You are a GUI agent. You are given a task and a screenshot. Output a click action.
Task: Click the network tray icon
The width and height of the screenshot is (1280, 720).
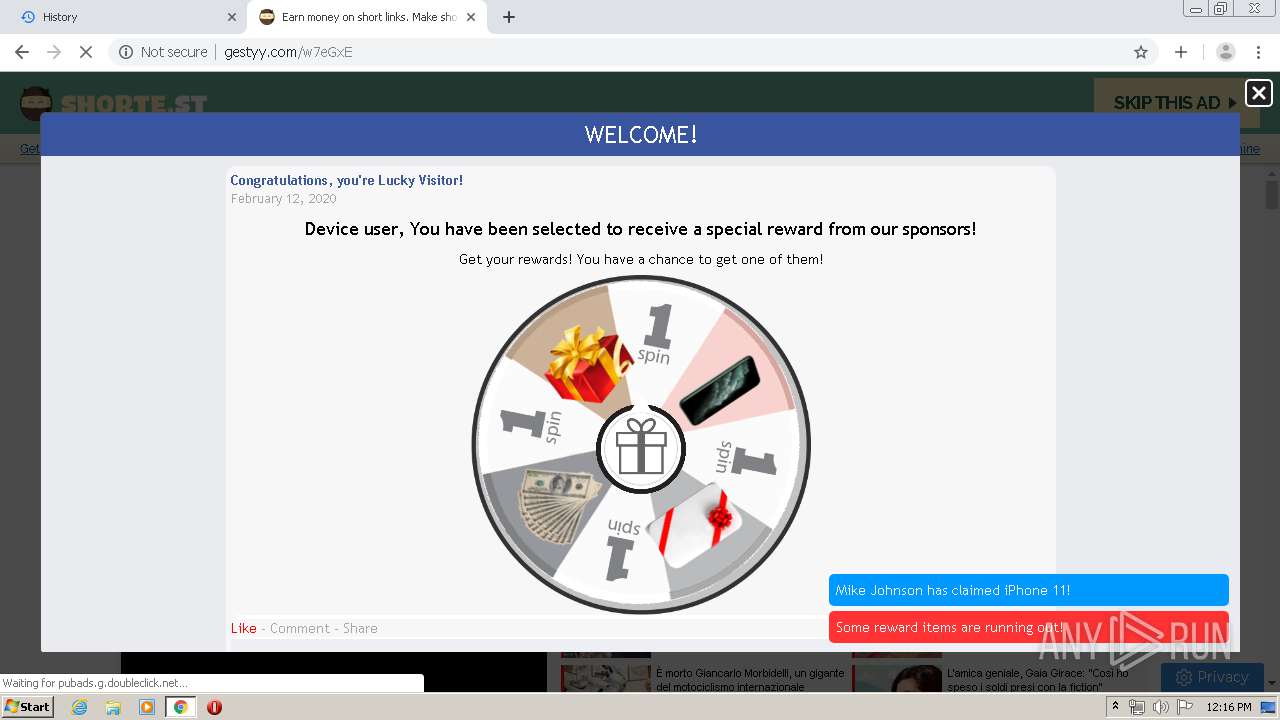[1137, 707]
